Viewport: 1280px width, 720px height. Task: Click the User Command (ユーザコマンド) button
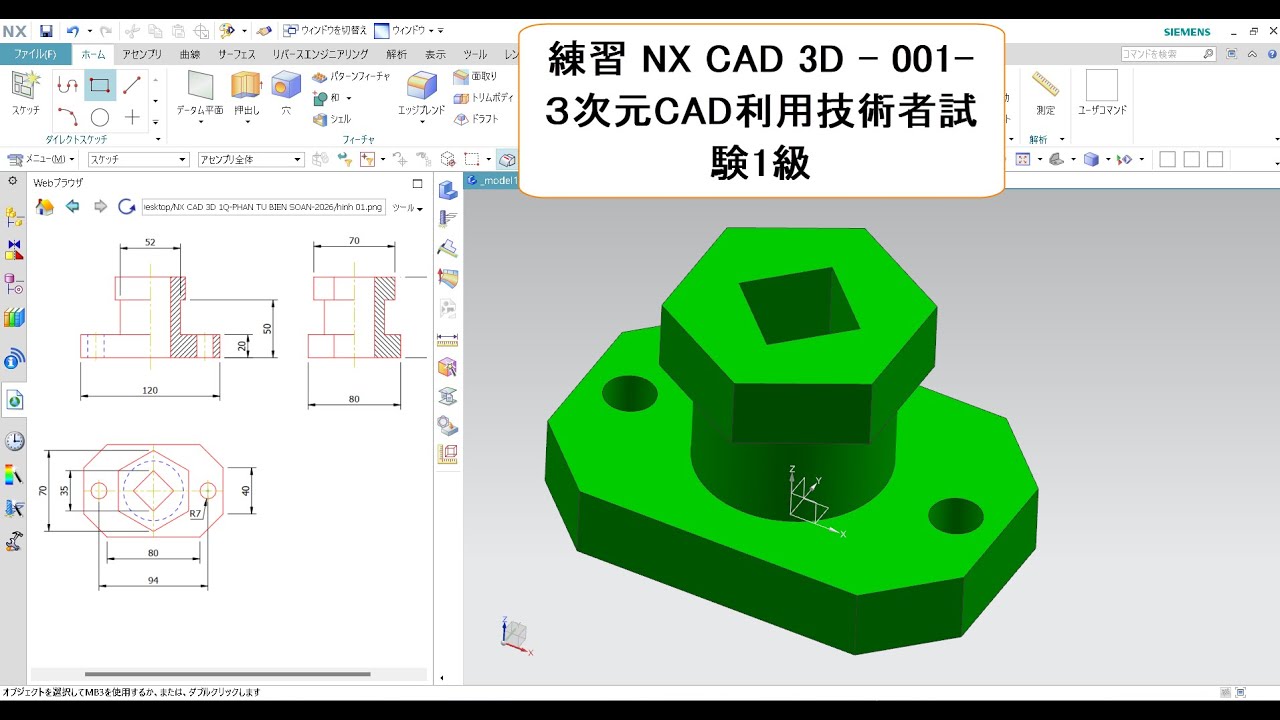(1102, 92)
